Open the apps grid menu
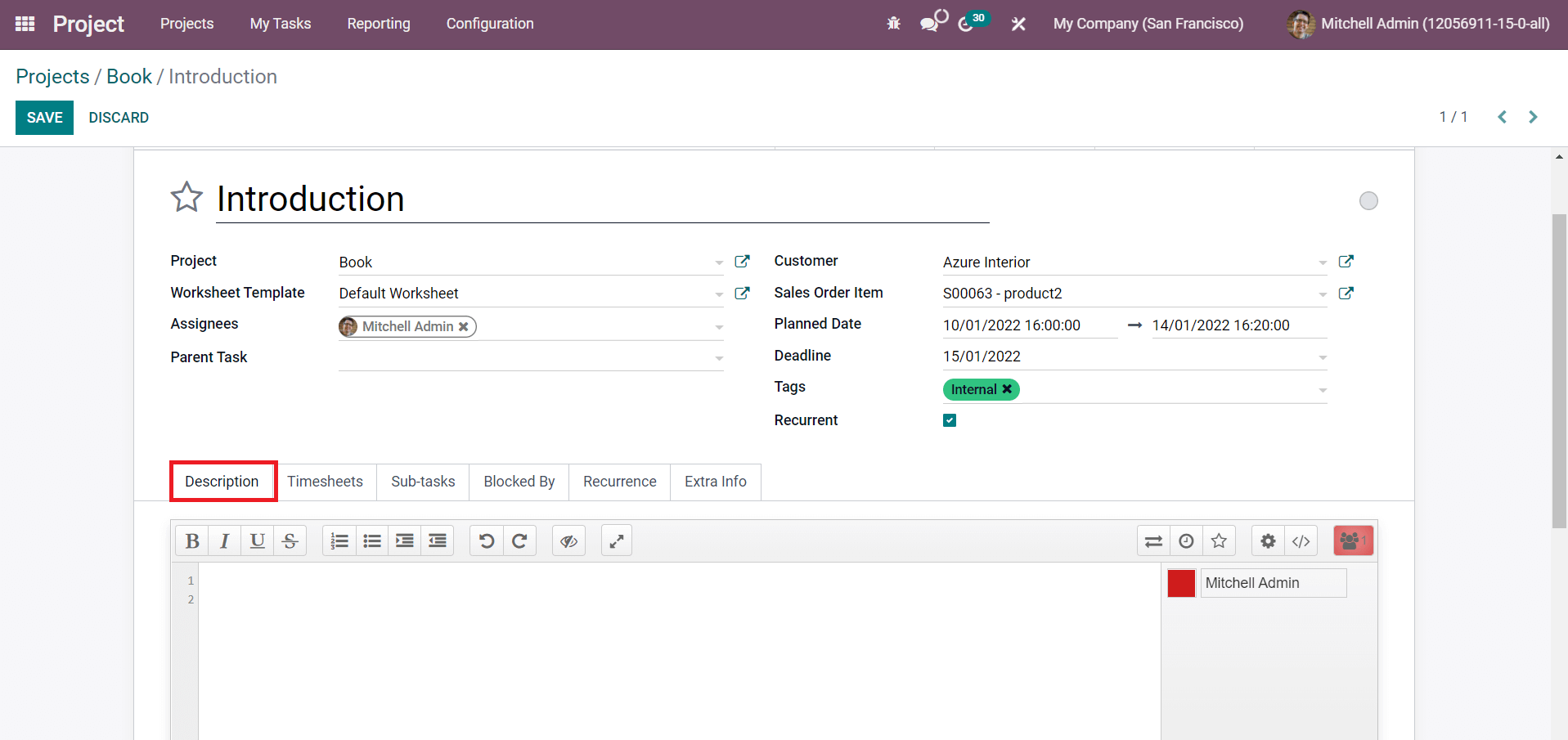Screen dimensions: 1568x740 [25, 24]
